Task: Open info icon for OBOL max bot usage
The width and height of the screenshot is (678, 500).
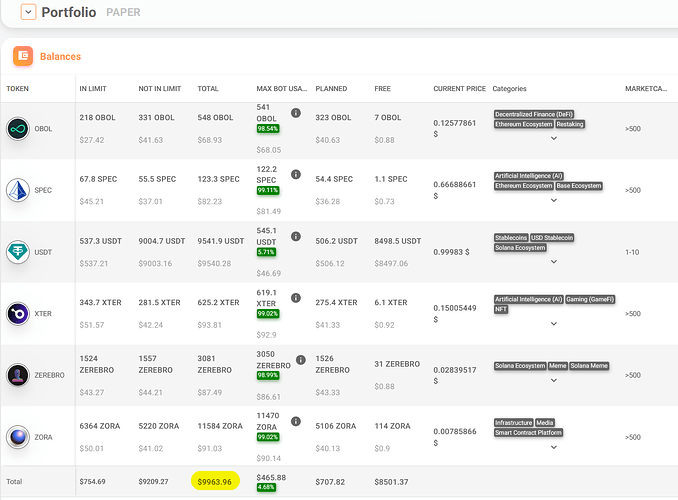Action: tap(296, 113)
